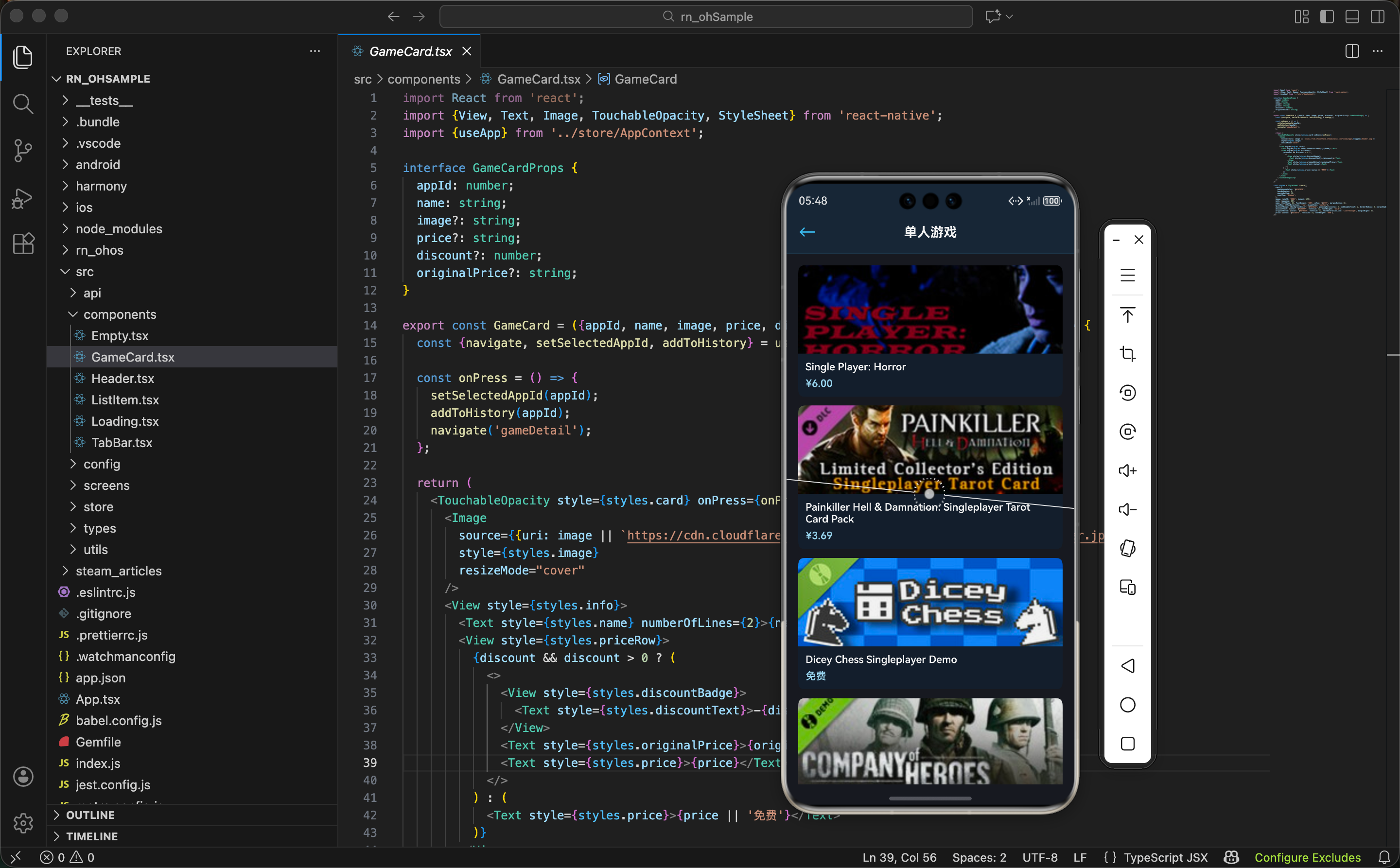Split the editor to the right

click(x=1352, y=51)
